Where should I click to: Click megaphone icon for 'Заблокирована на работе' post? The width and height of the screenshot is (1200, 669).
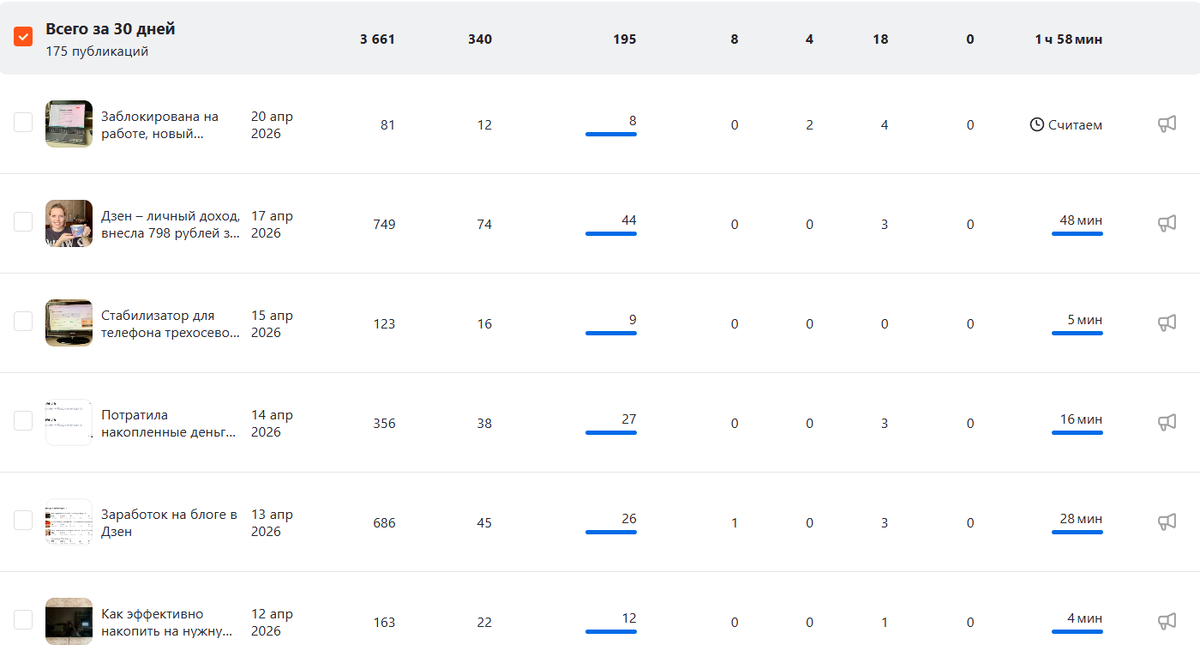click(x=1166, y=124)
